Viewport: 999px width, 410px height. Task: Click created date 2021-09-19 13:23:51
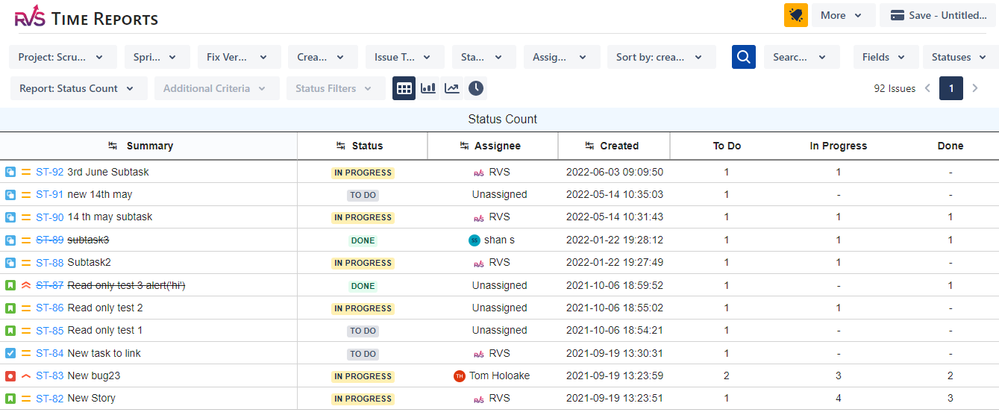pyautogui.click(x=615, y=399)
